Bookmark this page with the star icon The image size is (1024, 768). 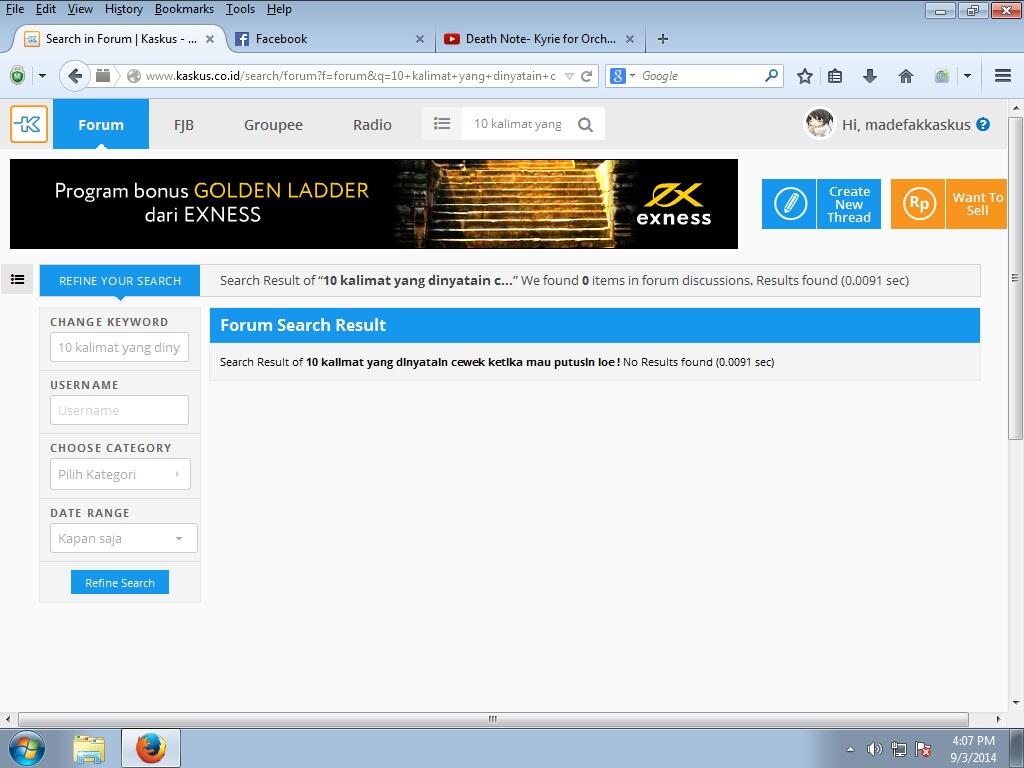tap(805, 76)
